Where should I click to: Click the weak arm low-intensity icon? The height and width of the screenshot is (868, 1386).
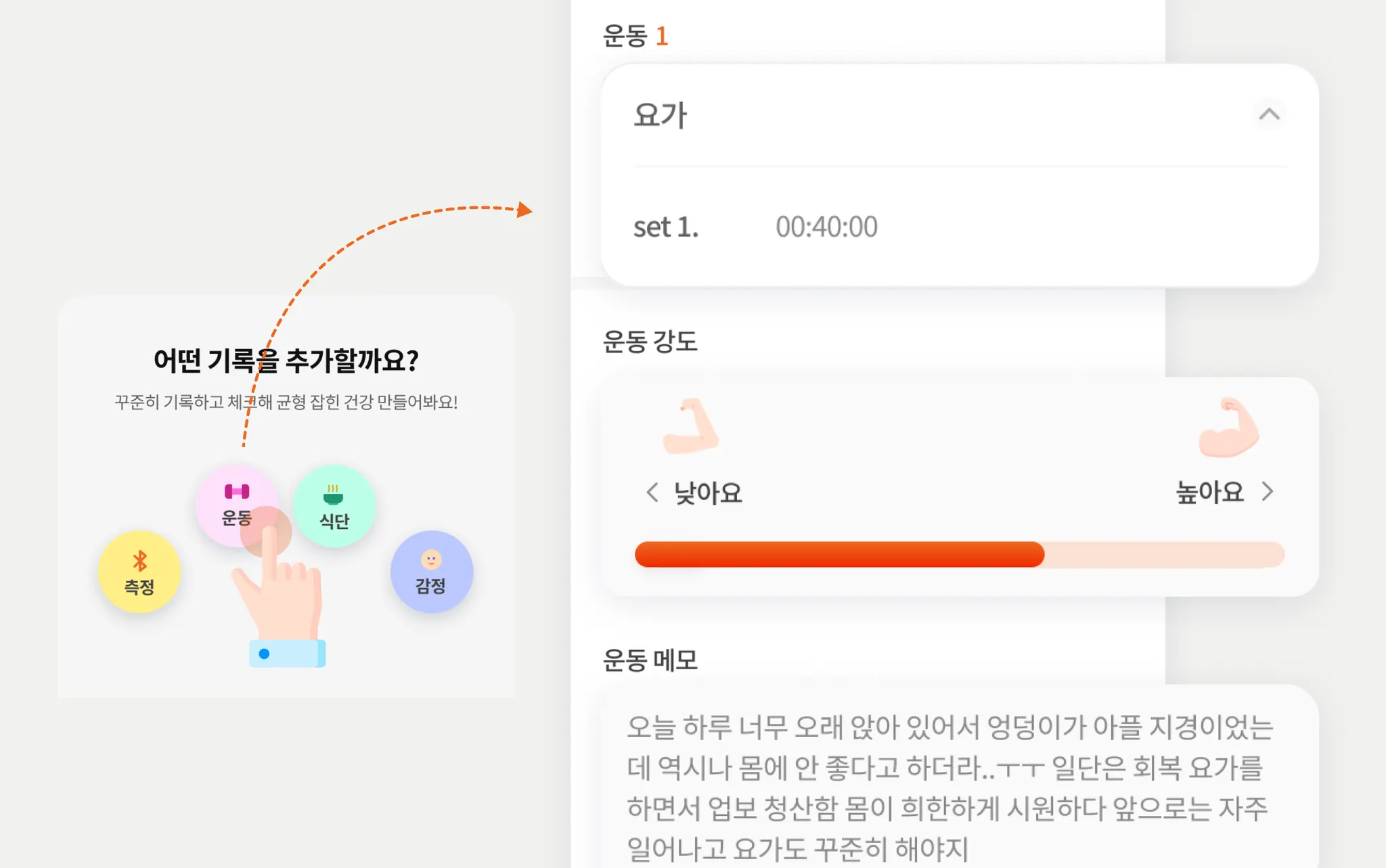point(690,427)
